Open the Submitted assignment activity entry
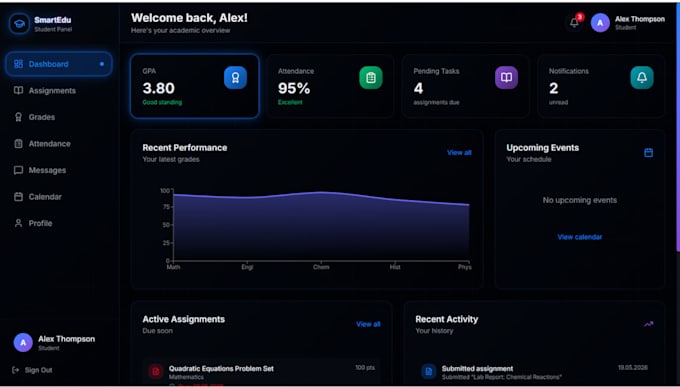The image size is (680, 387). pyautogui.click(x=534, y=373)
